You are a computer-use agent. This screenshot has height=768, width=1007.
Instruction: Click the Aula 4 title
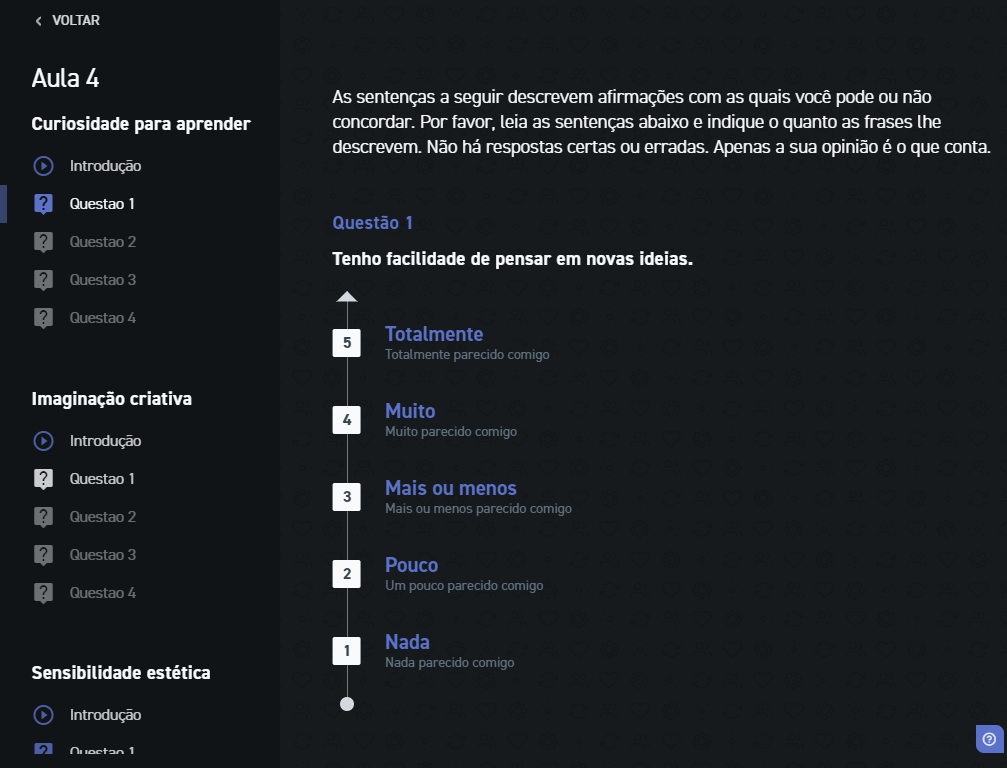point(66,78)
